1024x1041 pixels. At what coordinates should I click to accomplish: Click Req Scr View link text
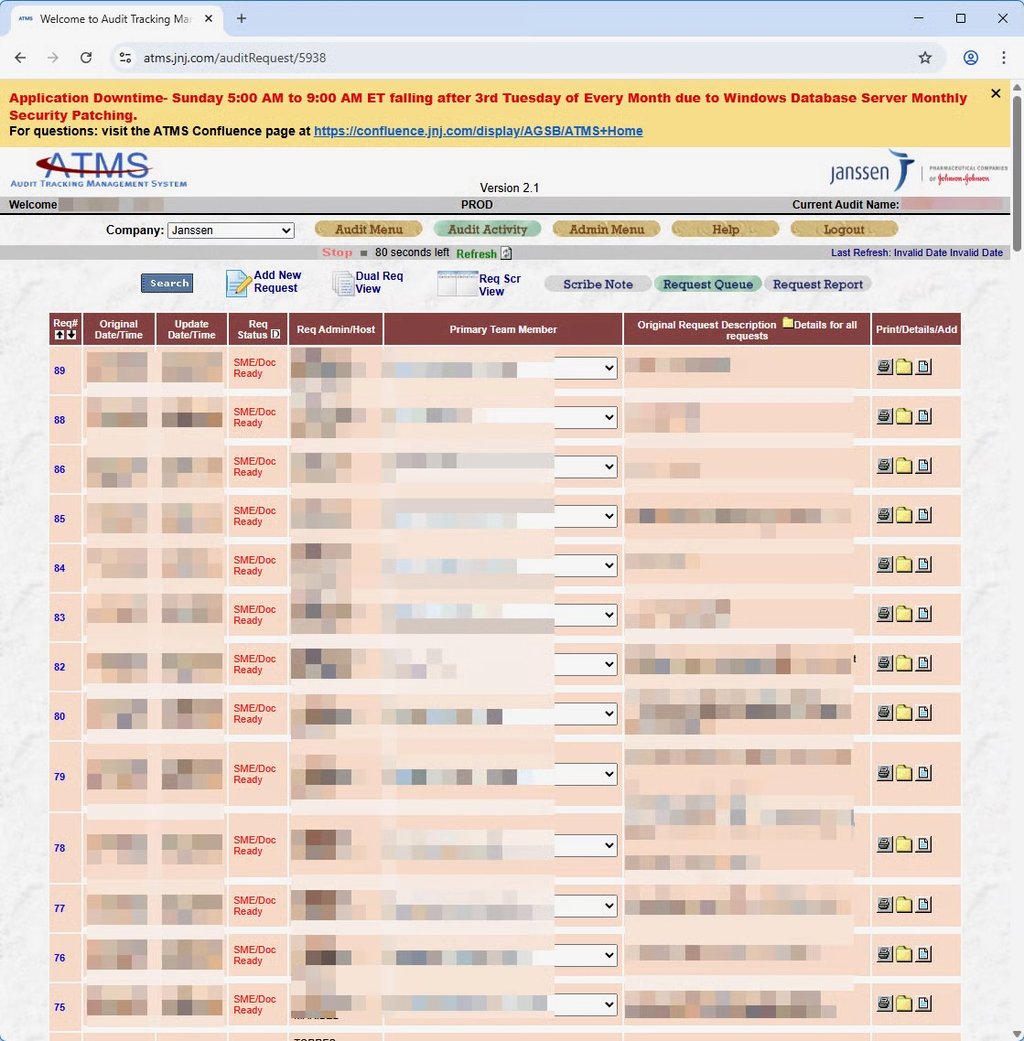tap(499, 285)
